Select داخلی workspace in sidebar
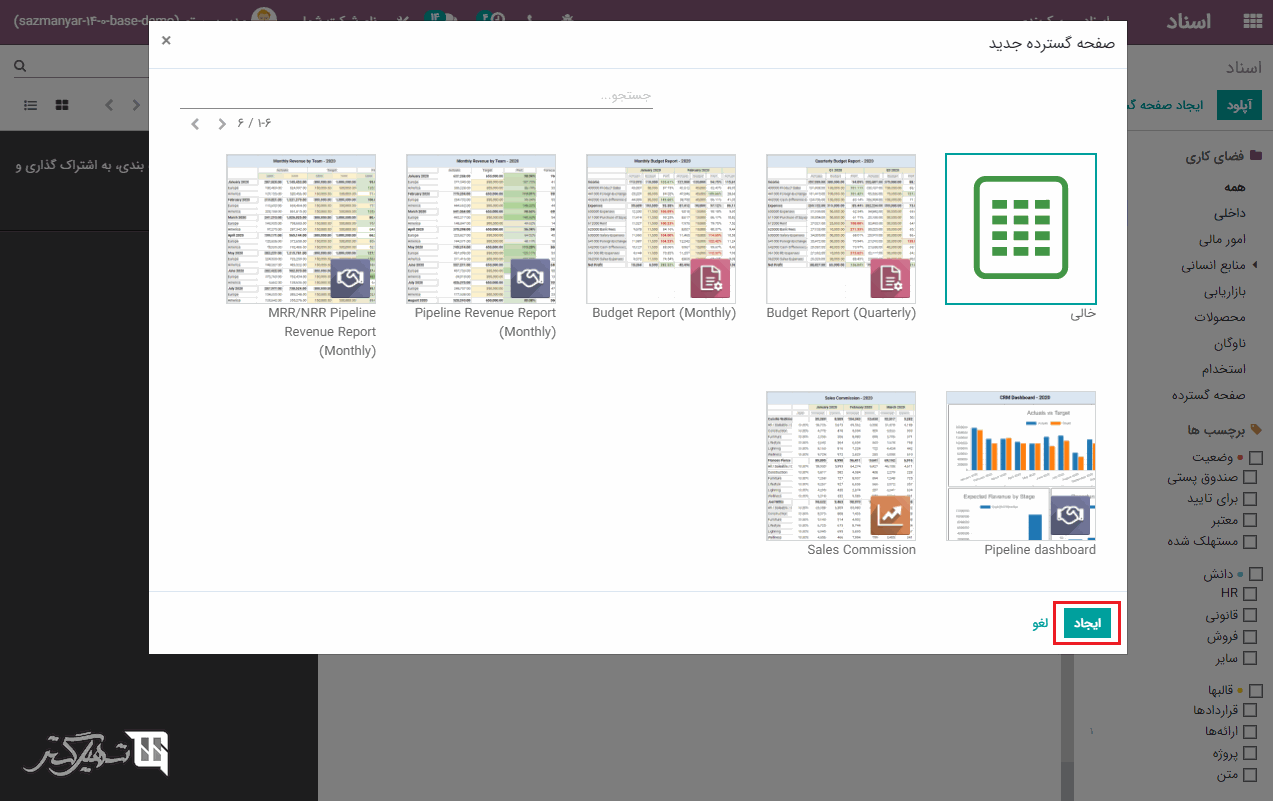 (1229, 213)
